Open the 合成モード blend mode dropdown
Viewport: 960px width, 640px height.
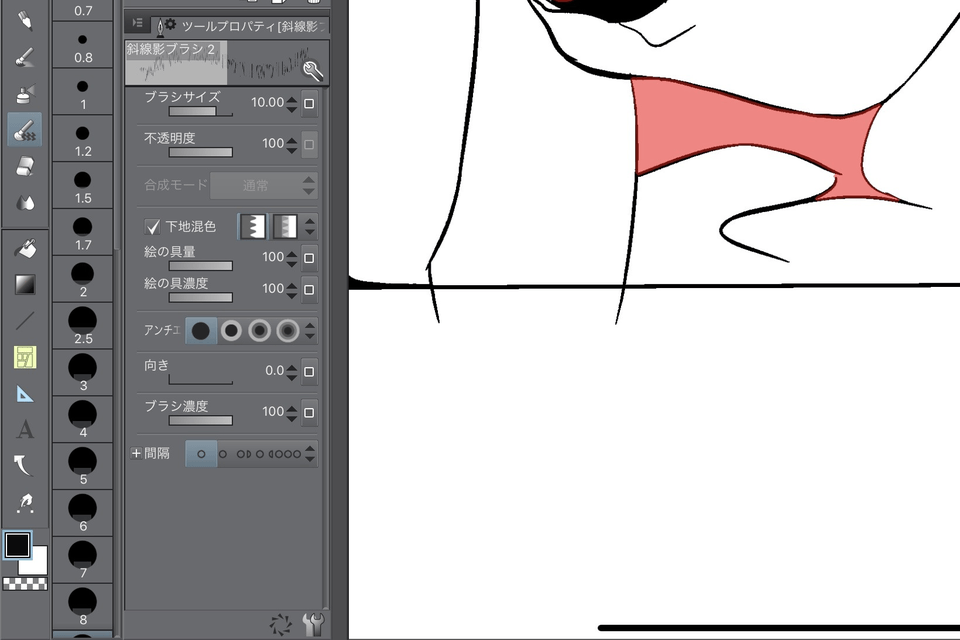pyautogui.click(x=263, y=186)
